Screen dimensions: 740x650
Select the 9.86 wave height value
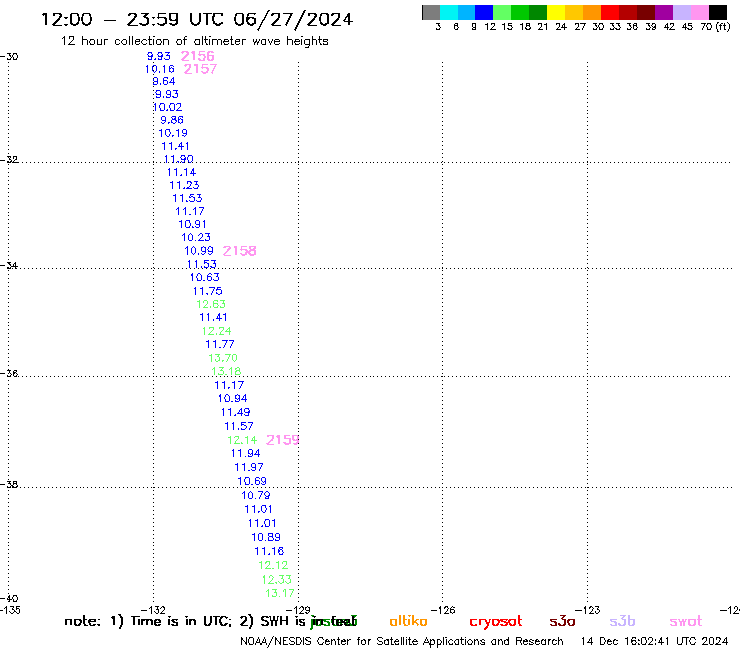(172, 120)
